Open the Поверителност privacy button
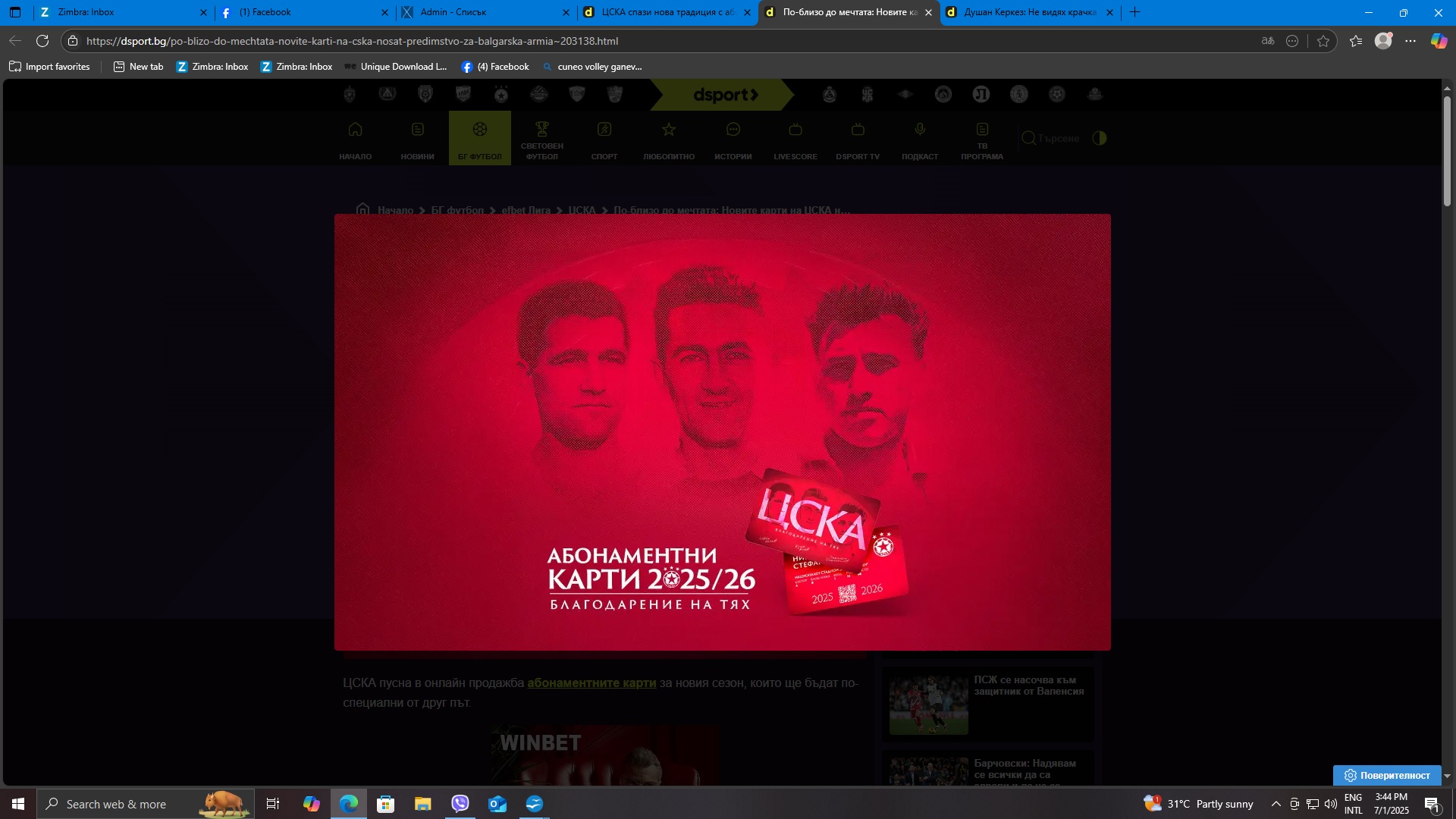 click(x=1387, y=775)
